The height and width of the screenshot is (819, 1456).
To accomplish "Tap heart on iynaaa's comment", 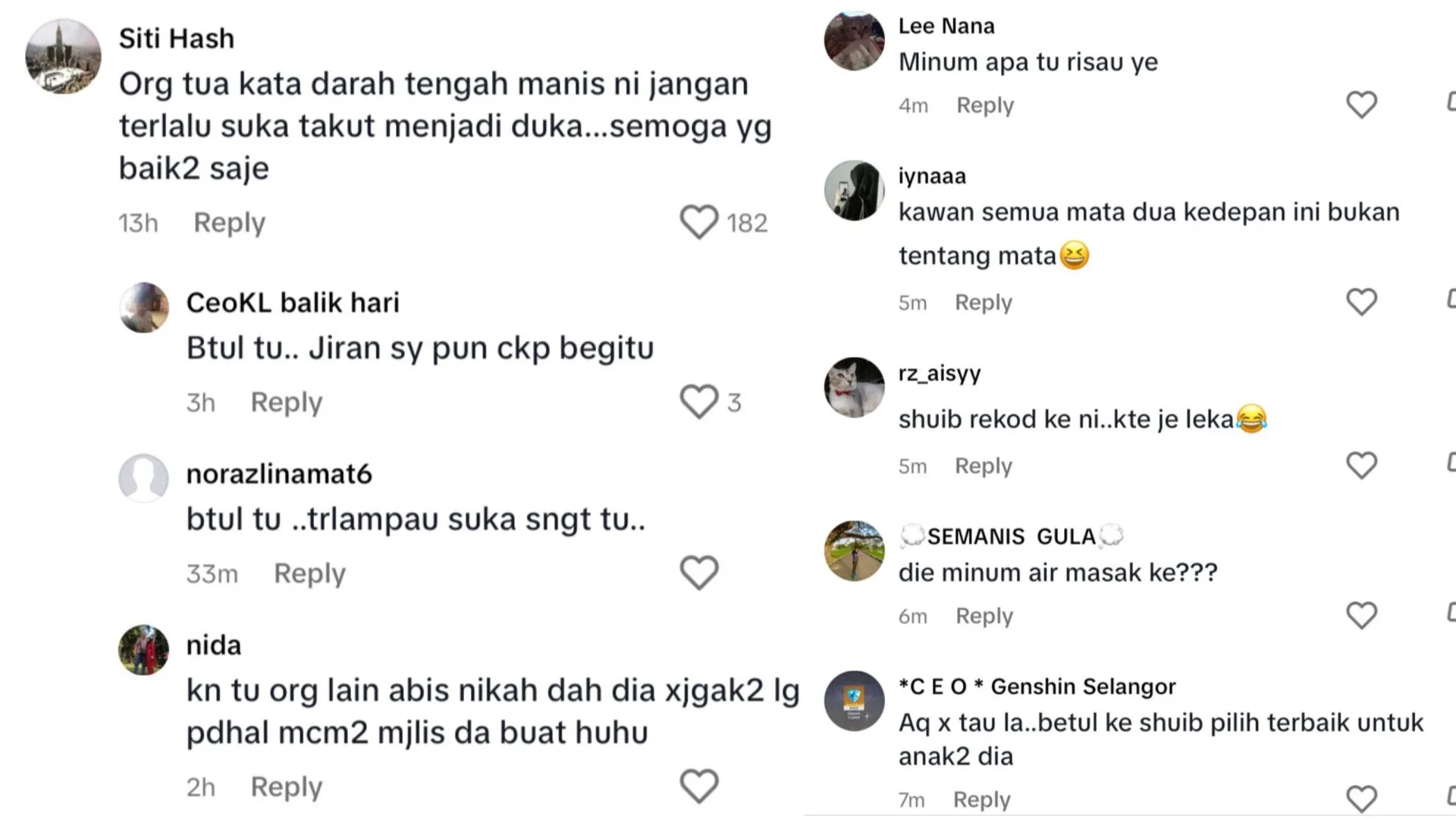I will (1361, 302).
